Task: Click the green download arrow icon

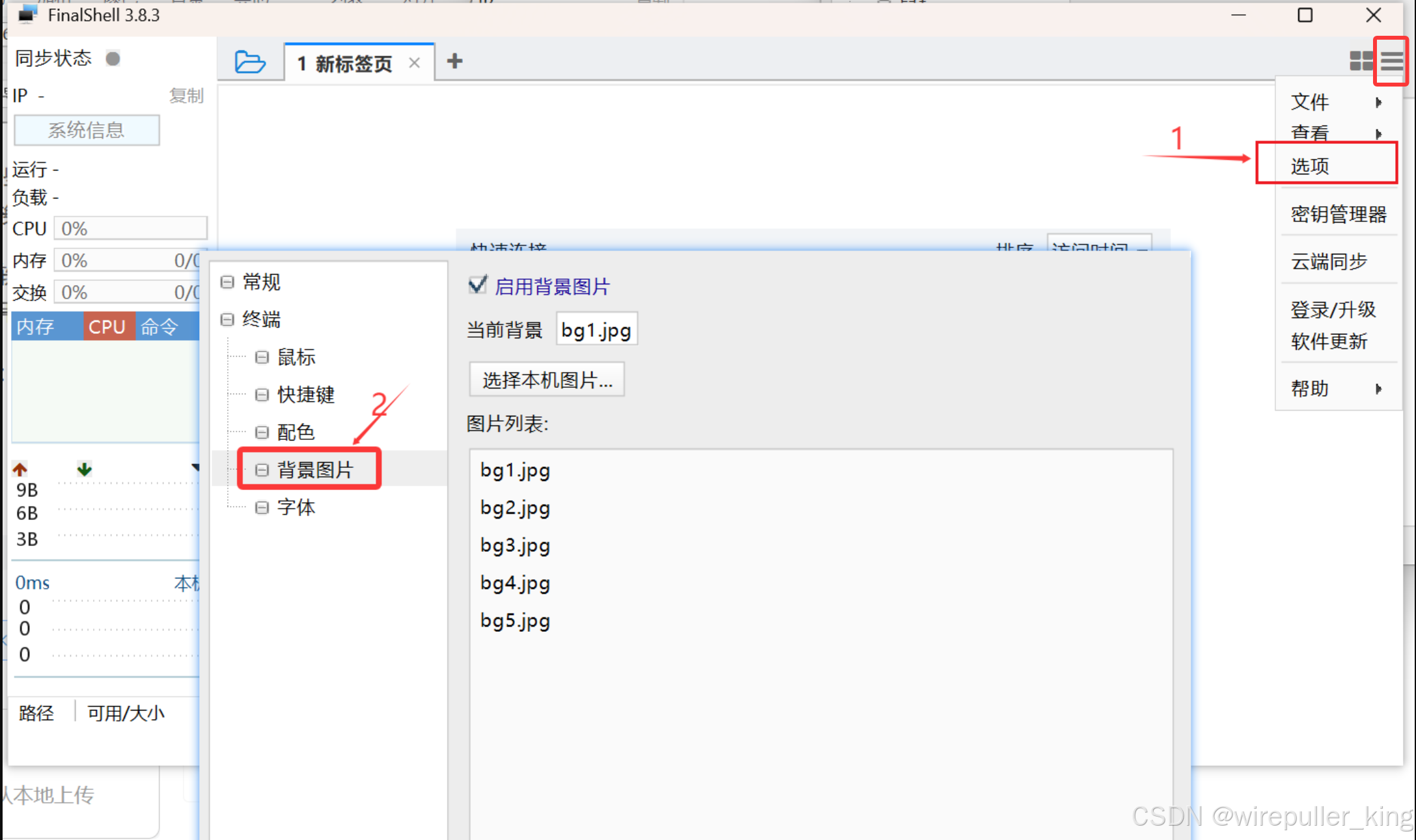Action: click(x=85, y=469)
